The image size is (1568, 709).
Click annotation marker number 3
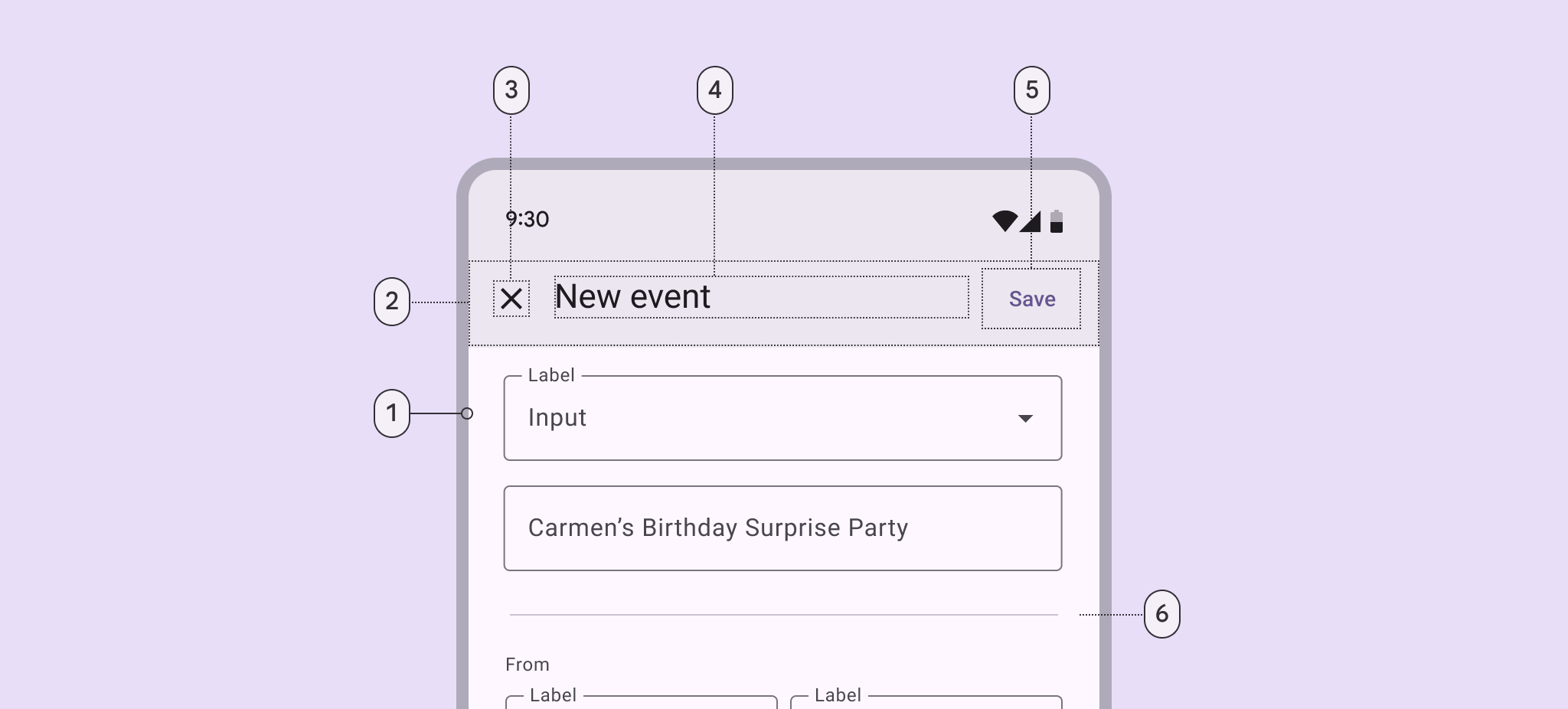(x=511, y=90)
